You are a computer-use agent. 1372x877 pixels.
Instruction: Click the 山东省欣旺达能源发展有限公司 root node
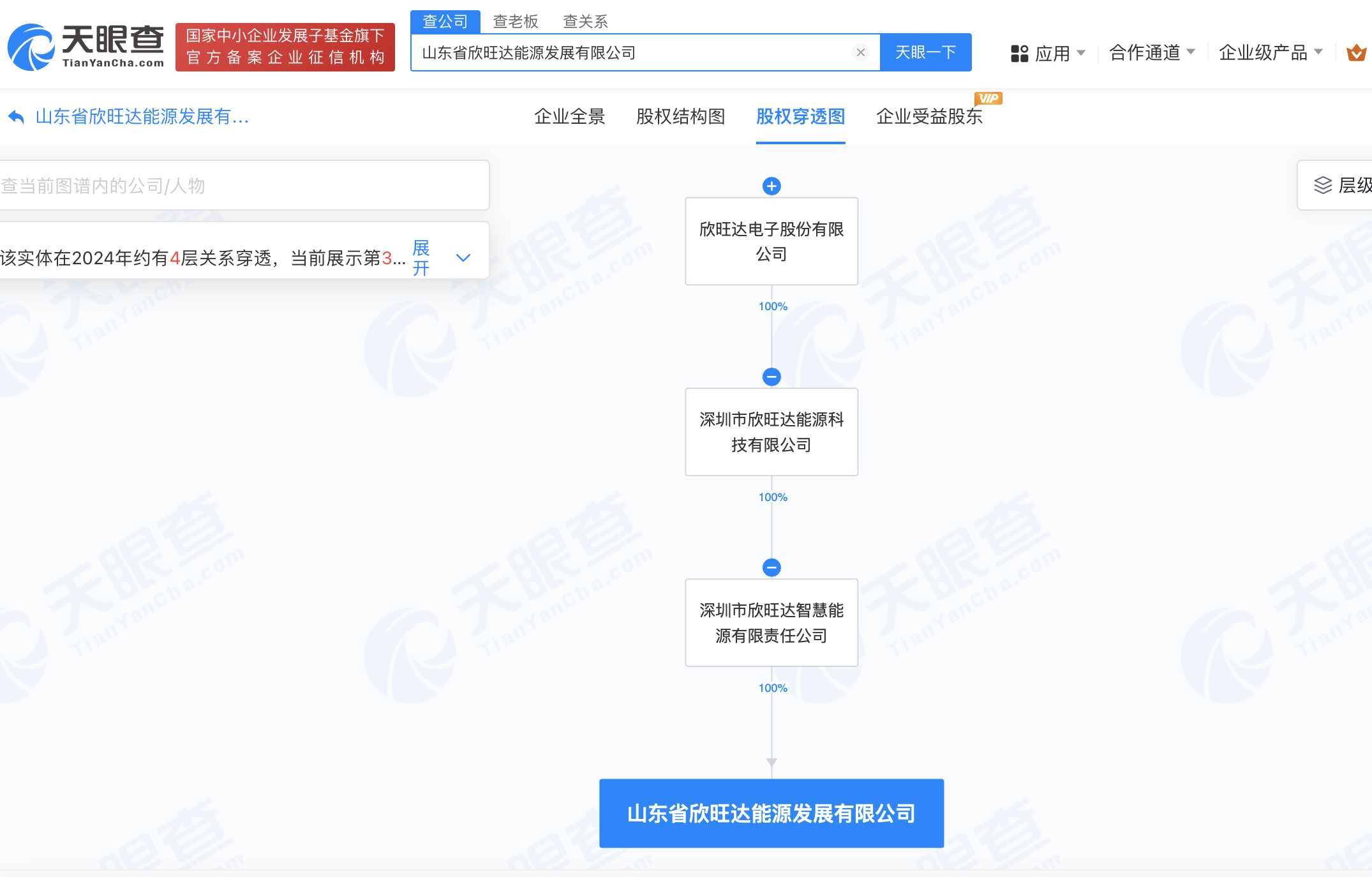(772, 813)
